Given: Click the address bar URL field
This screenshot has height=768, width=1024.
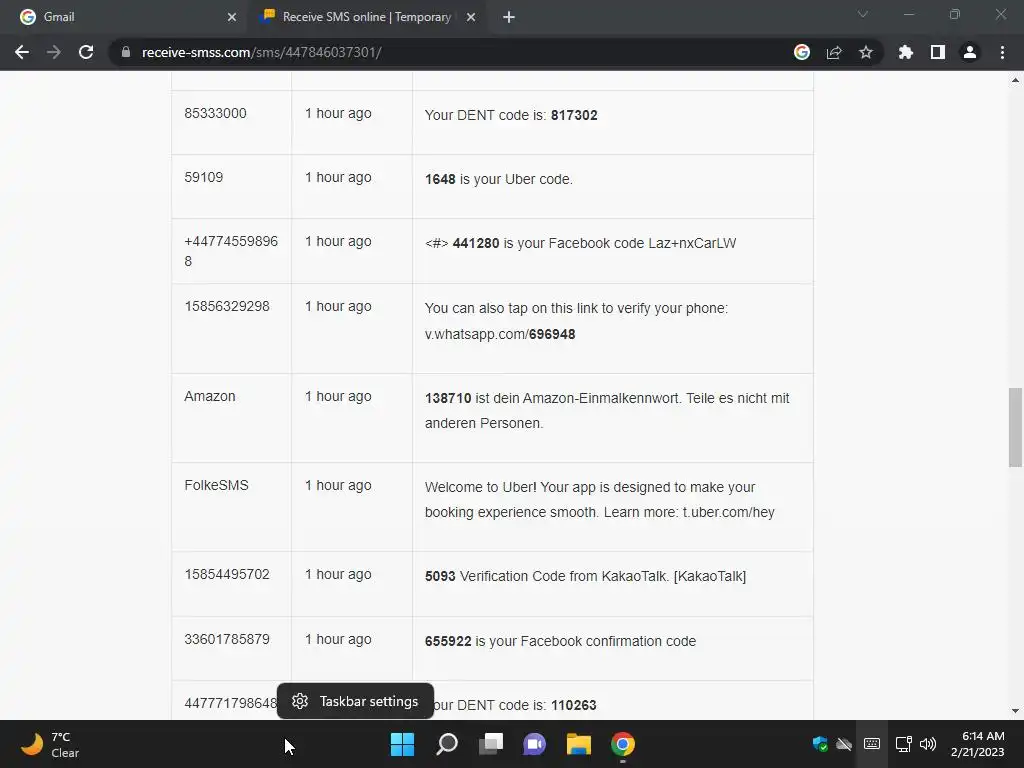Looking at the screenshot, I should (451, 52).
